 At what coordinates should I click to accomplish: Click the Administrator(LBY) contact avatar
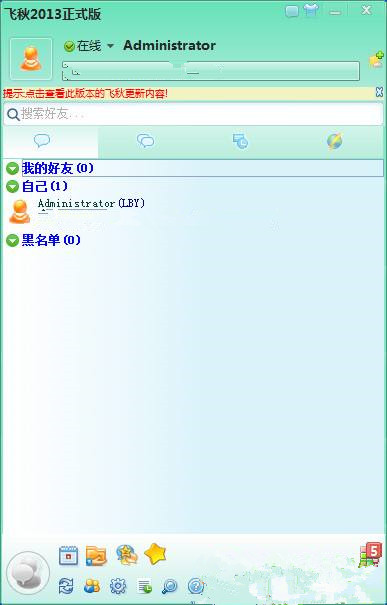click(x=20, y=212)
